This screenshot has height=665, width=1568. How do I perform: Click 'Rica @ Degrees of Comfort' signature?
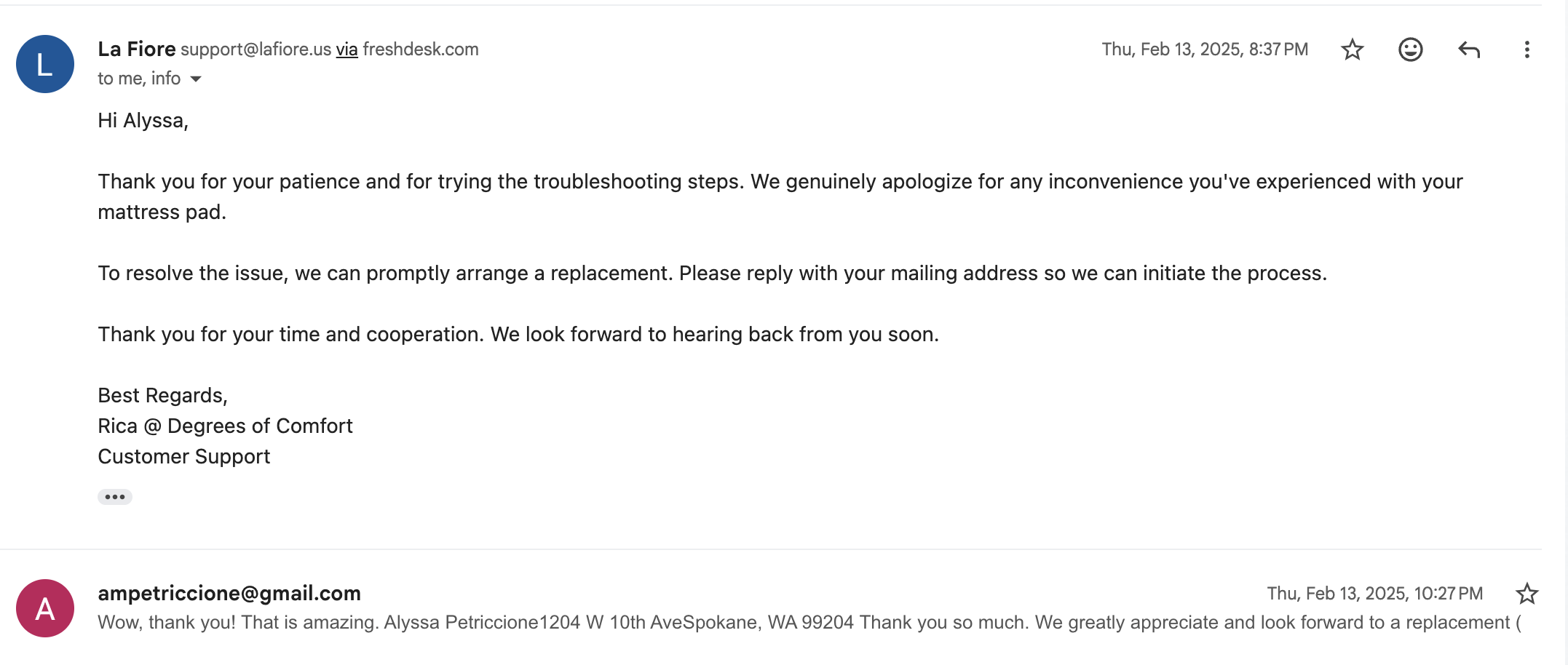225,426
